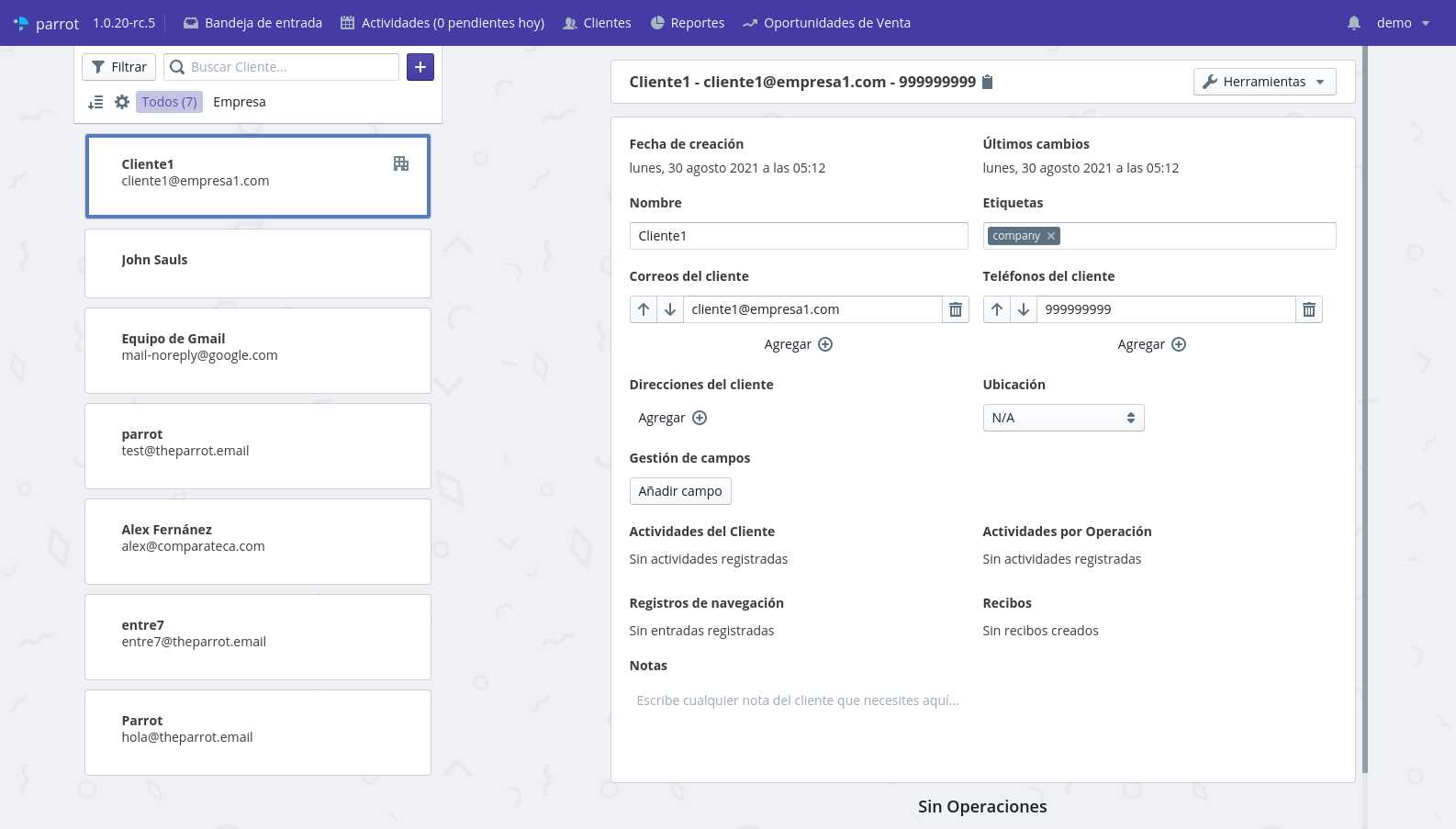Click the Filtrar button
1456x829 pixels.
(119, 67)
